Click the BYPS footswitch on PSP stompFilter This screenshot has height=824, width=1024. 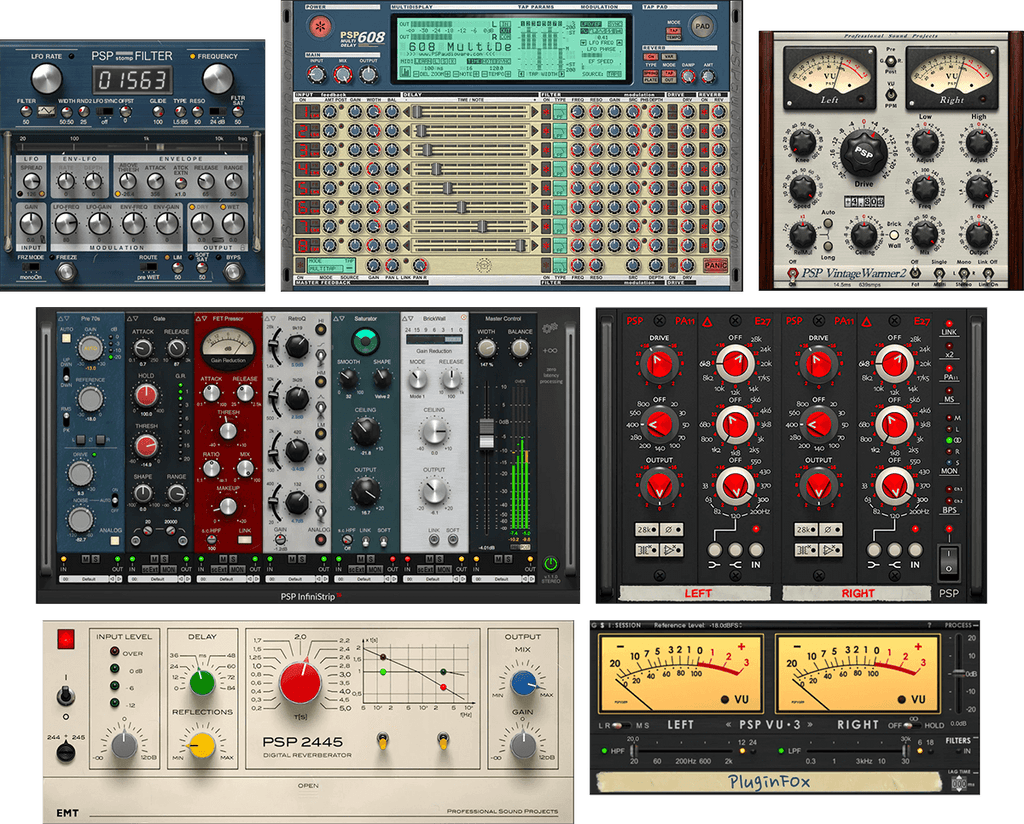click(233, 272)
